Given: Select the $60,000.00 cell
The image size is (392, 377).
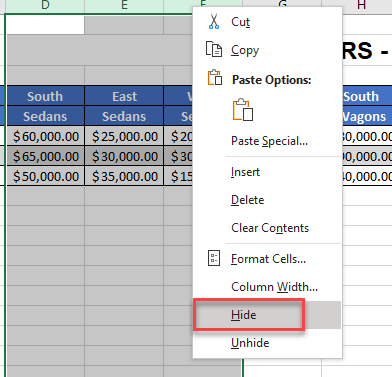Looking at the screenshot, I should [45, 136].
